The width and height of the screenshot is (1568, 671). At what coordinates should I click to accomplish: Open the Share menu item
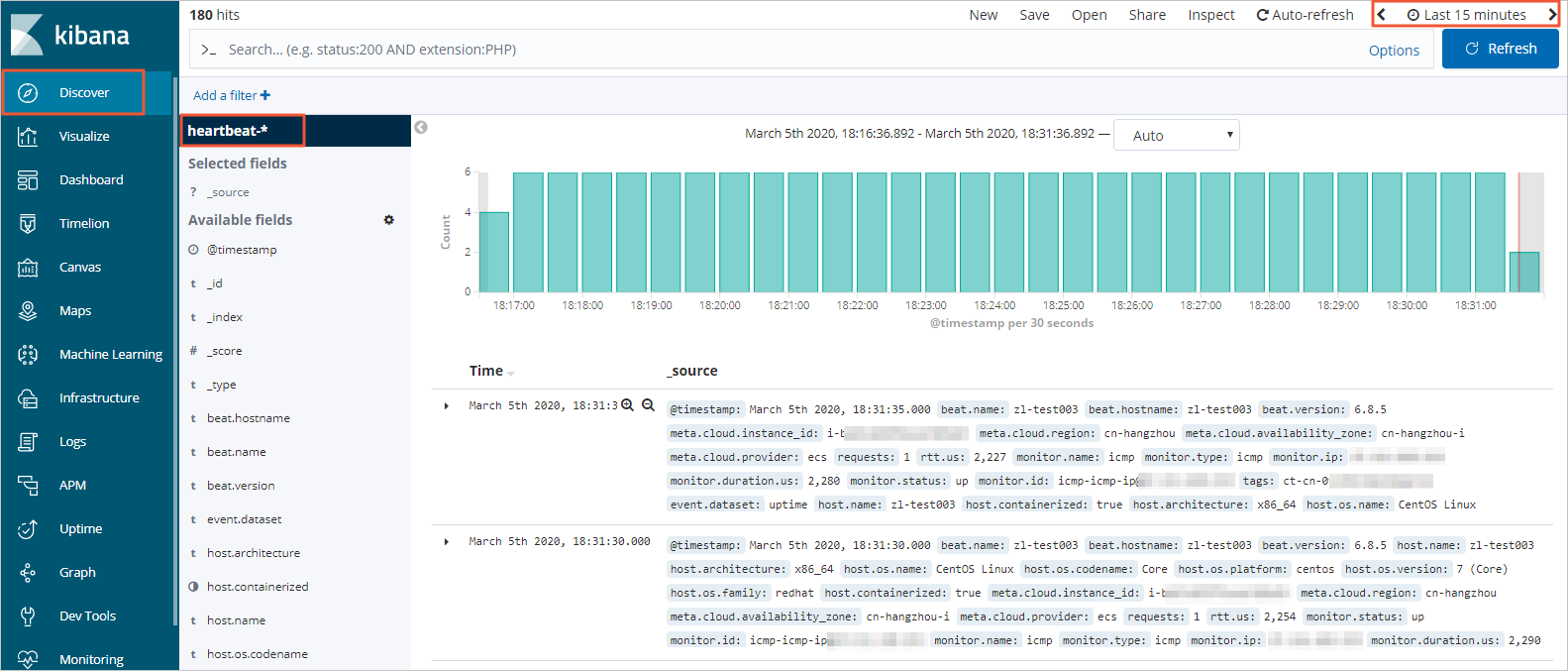(x=1147, y=15)
